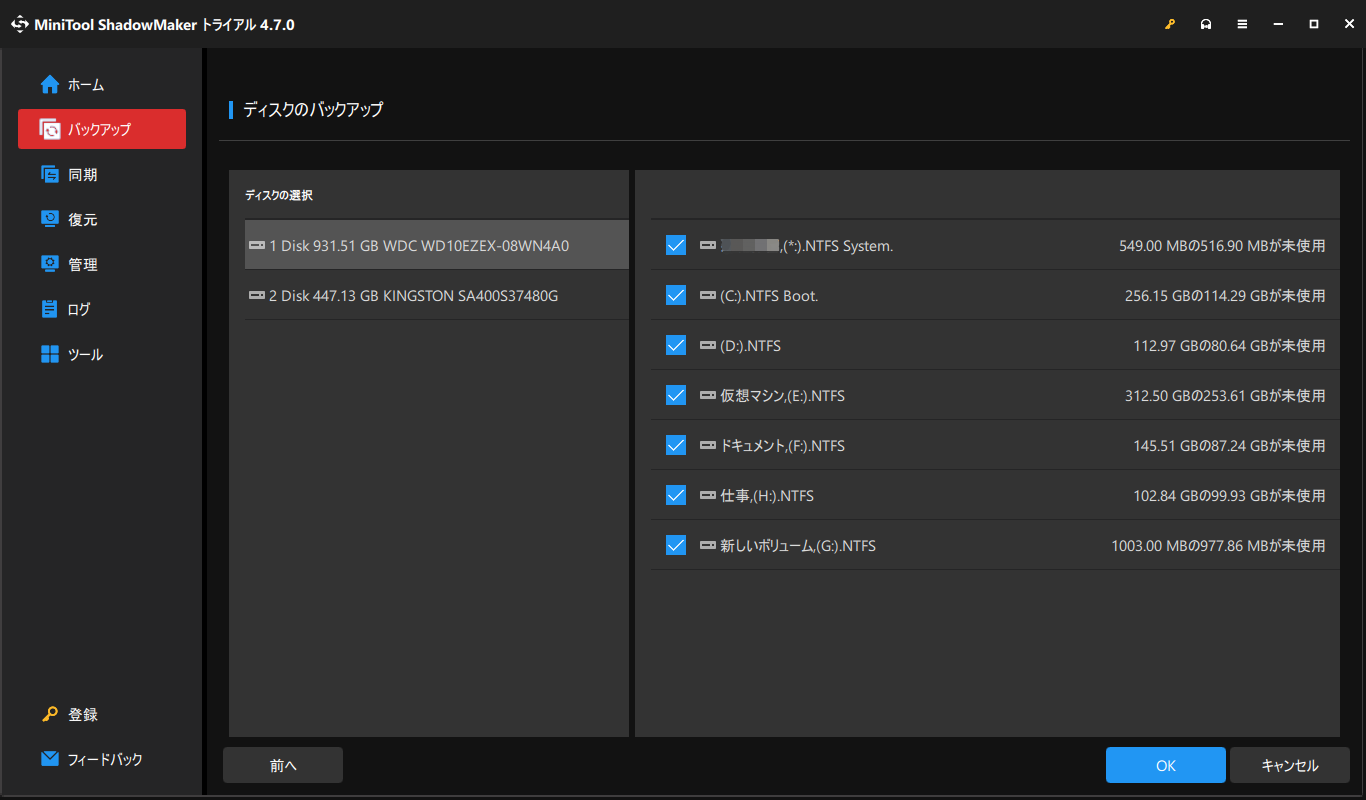Click the drive icon of ドキュメント,(F:)
The image size is (1366, 800).
pos(708,445)
